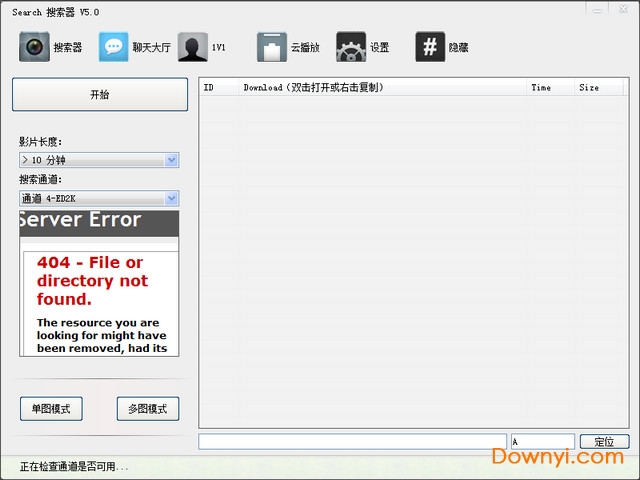This screenshot has height=480, width=640.
Task: Click the 定位 button
Action: point(604,442)
